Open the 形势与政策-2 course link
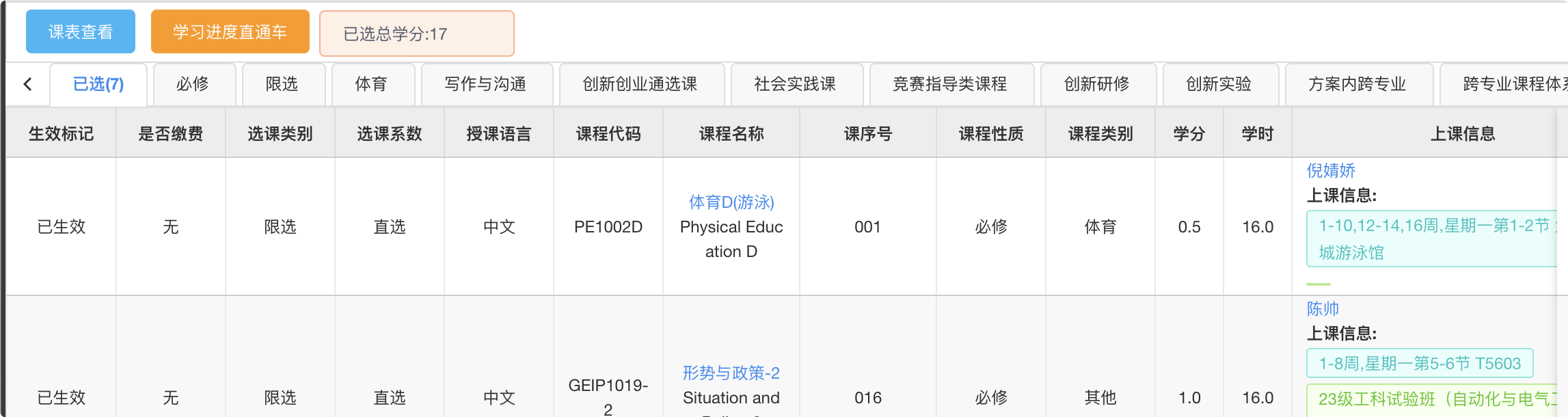 point(731,373)
